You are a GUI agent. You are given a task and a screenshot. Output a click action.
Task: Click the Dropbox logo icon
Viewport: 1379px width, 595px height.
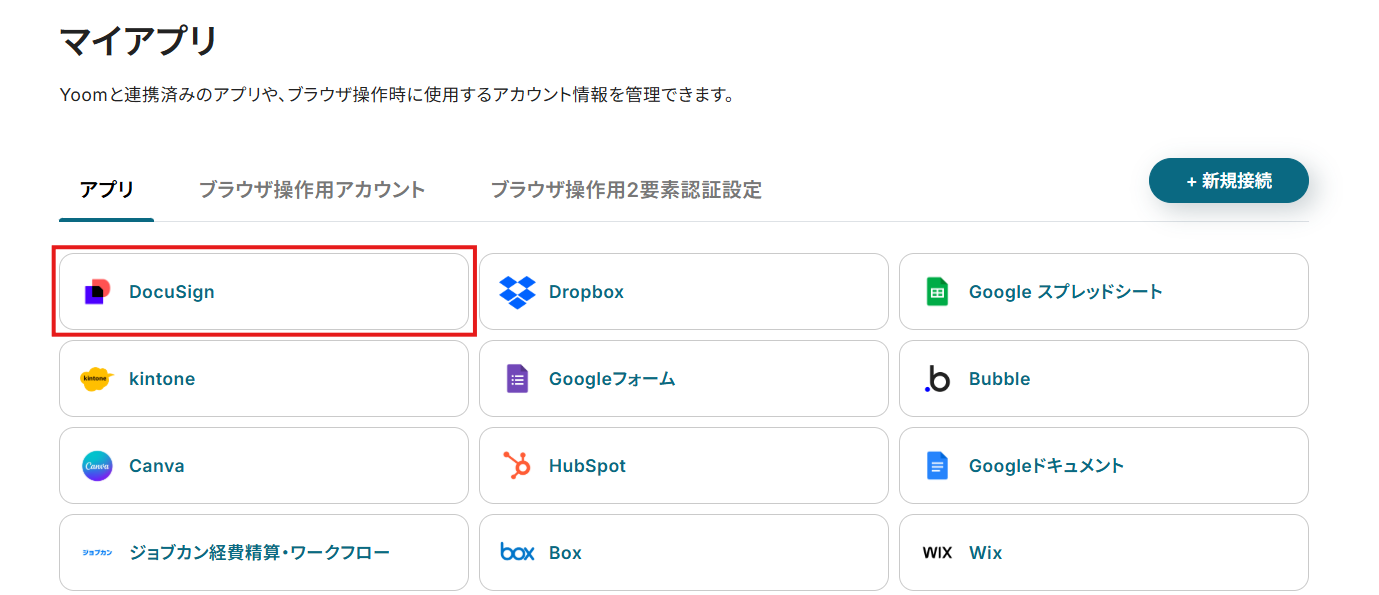pos(517,292)
